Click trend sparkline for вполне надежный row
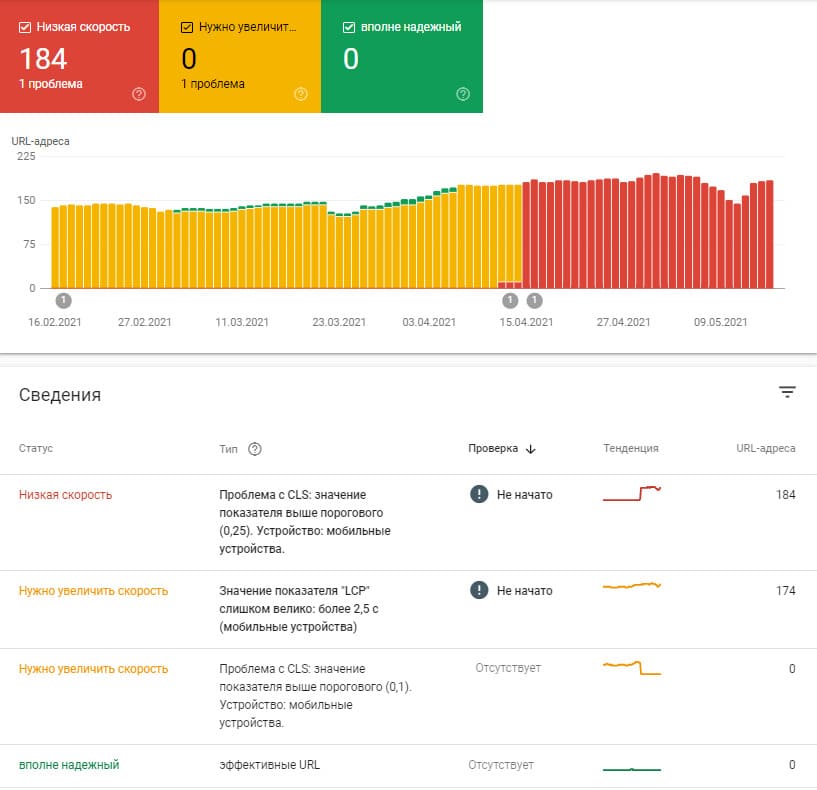The image size is (817, 790). coord(632,767)
